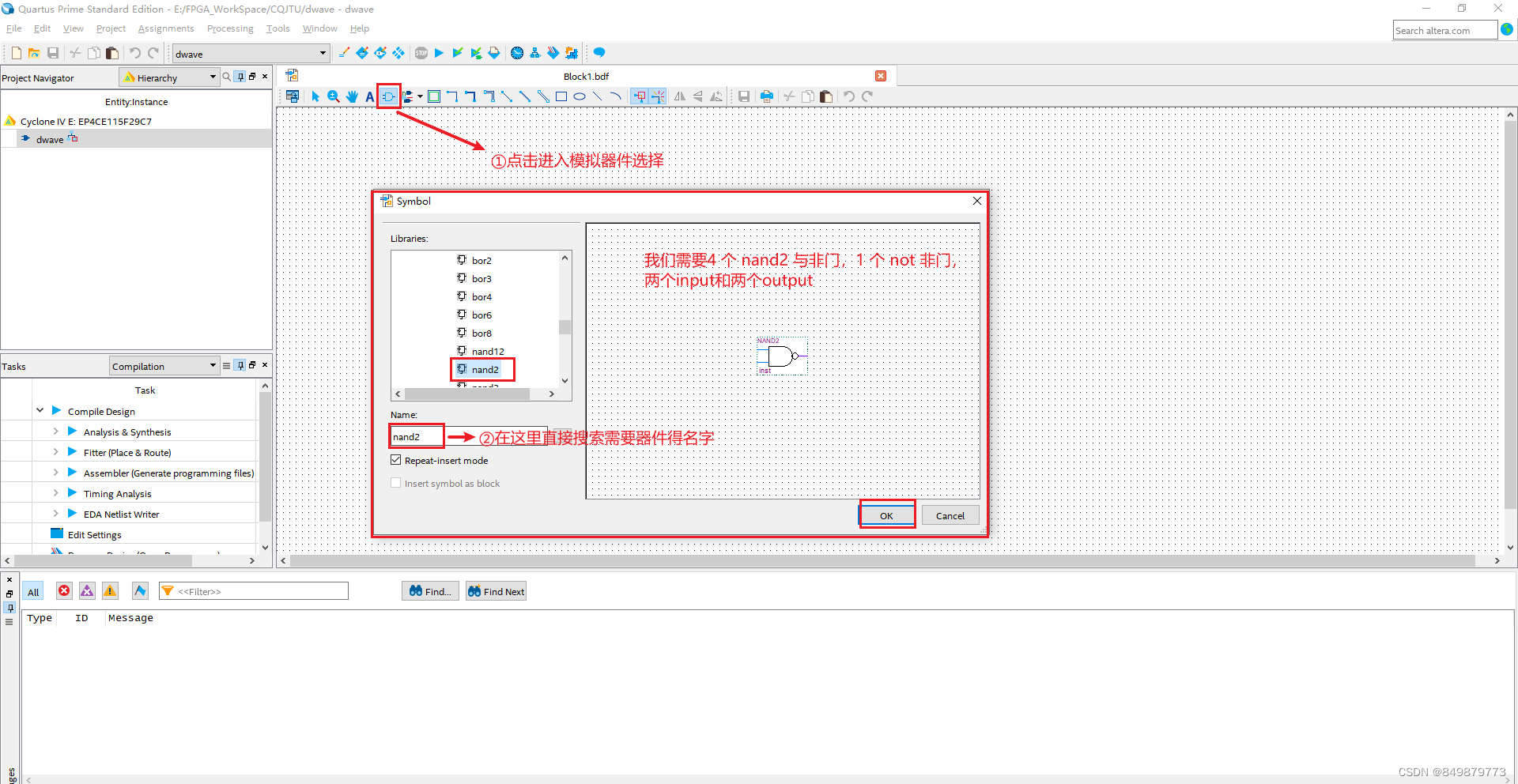Toggle pin on Tasks panel
Screen dimensions: 1518x784
(x=240, y=365)
